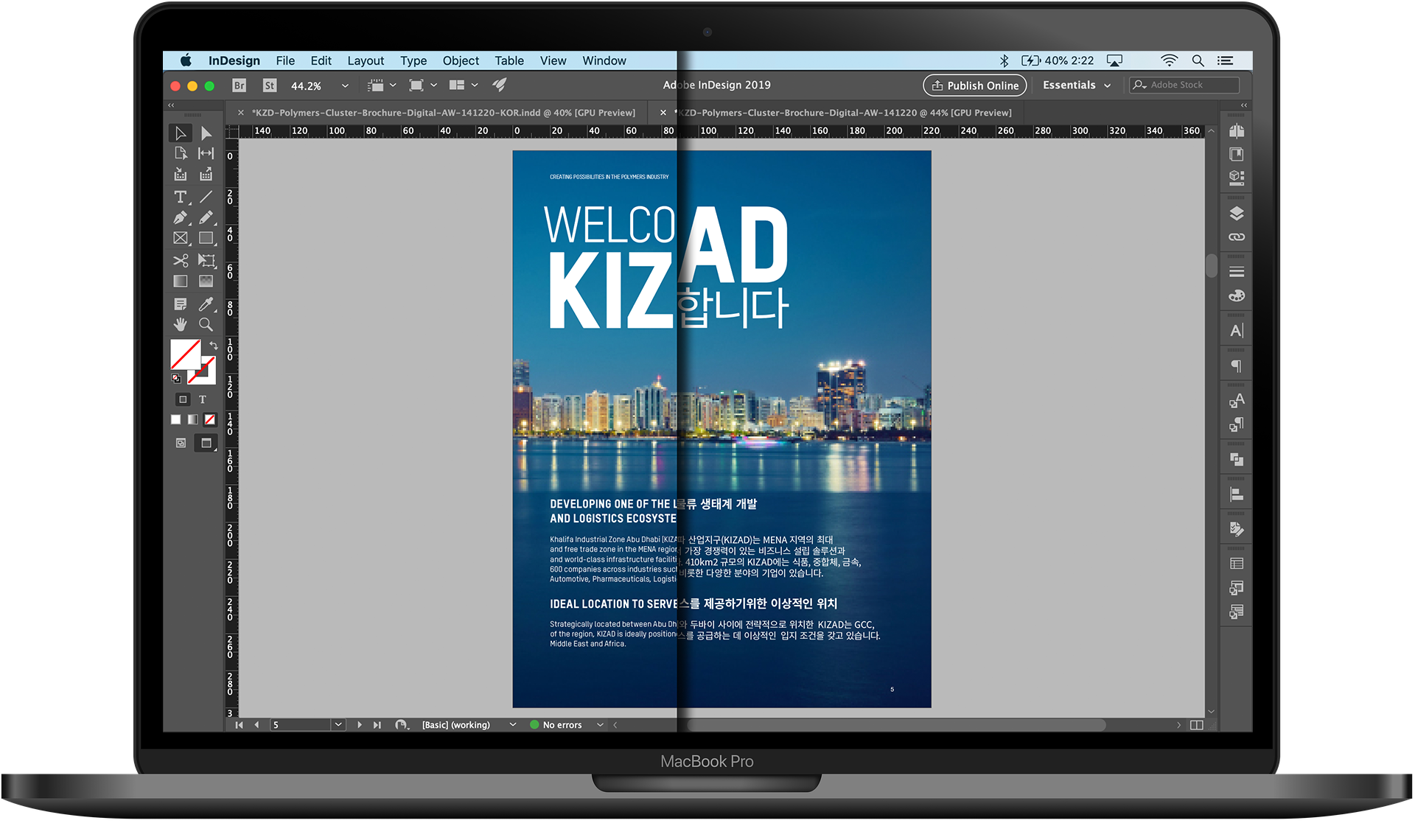Pick the Content Collector tool

(x=180, y=175)
